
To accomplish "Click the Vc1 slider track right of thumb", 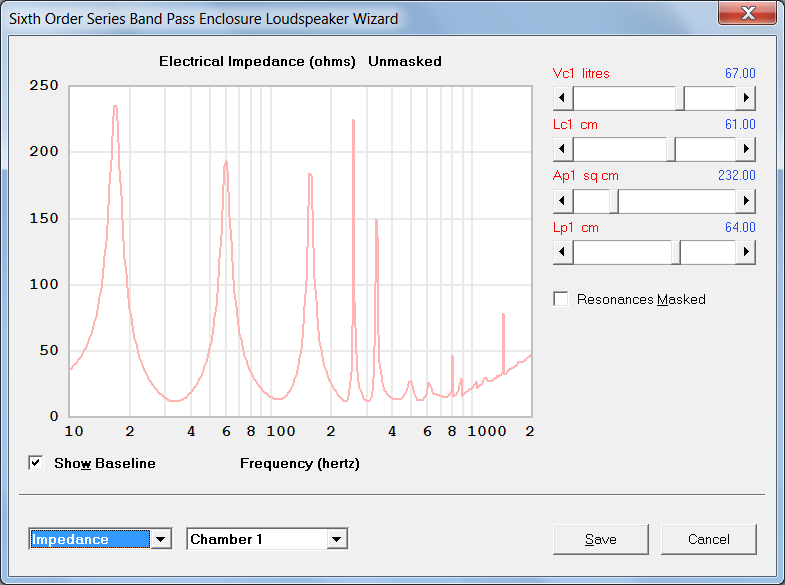I will [710, 98].
